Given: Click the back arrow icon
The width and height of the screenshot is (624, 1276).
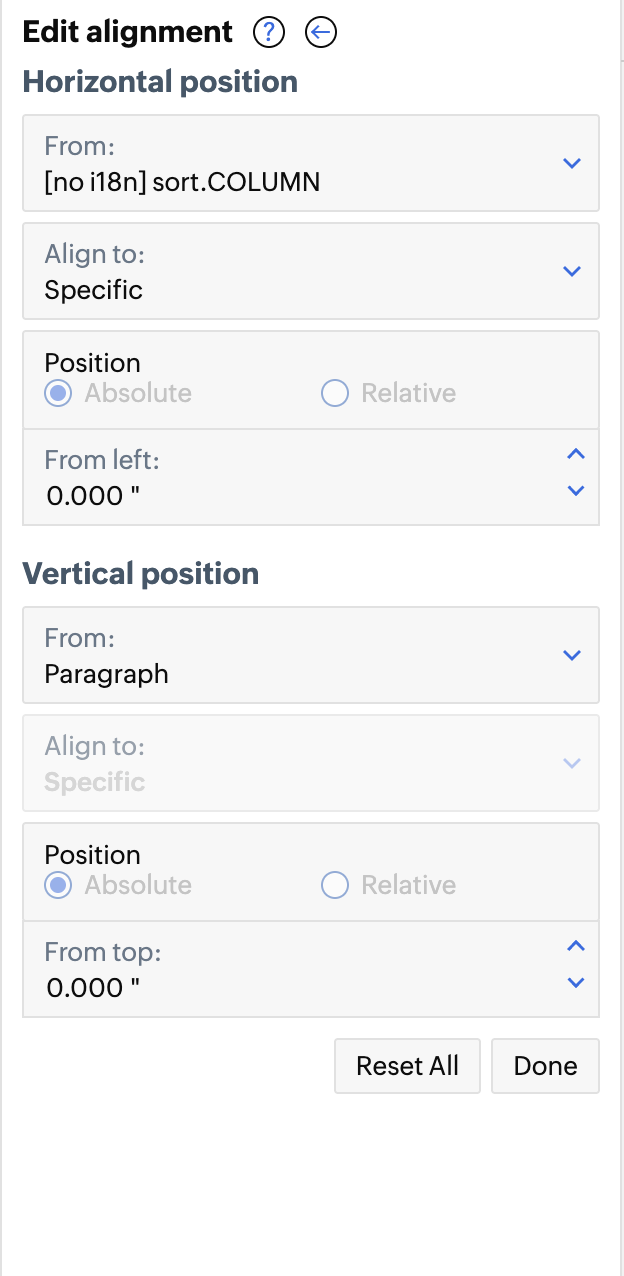Looking at the screenshot, I should click(321, 33).
